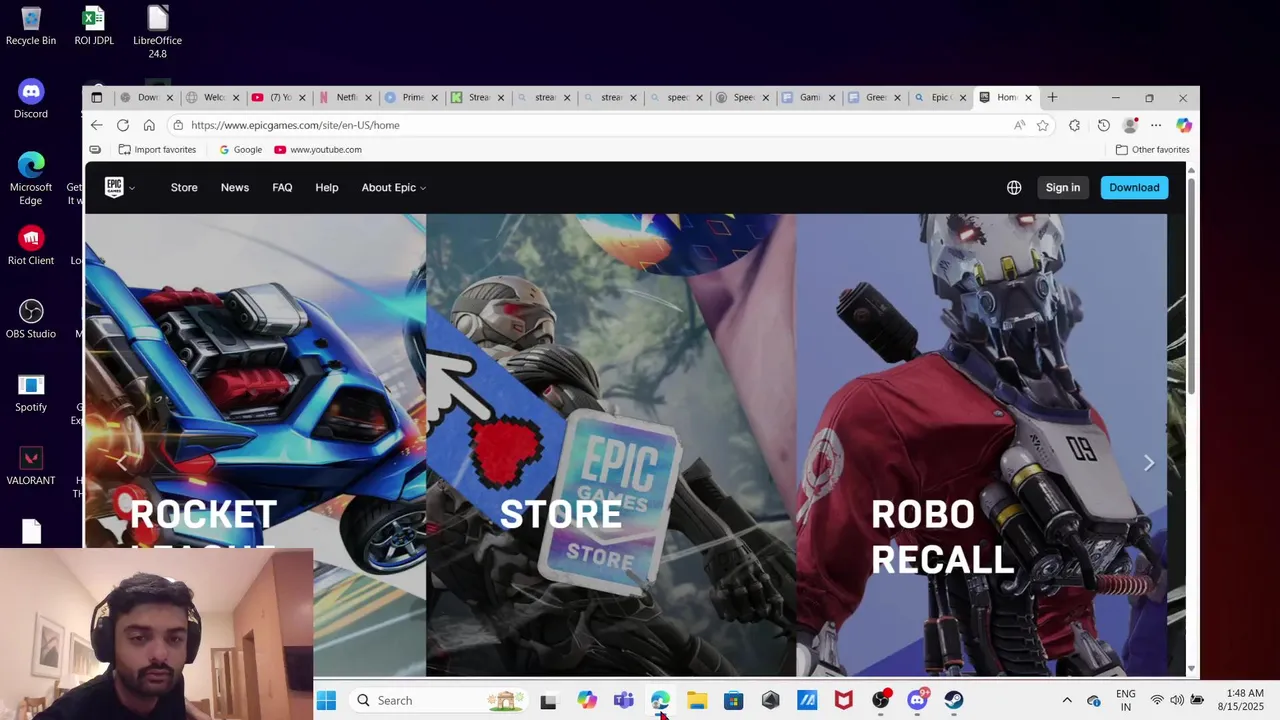
Task: Select LibreOffice 24.8 desktop icon
Action: point(157,32)
